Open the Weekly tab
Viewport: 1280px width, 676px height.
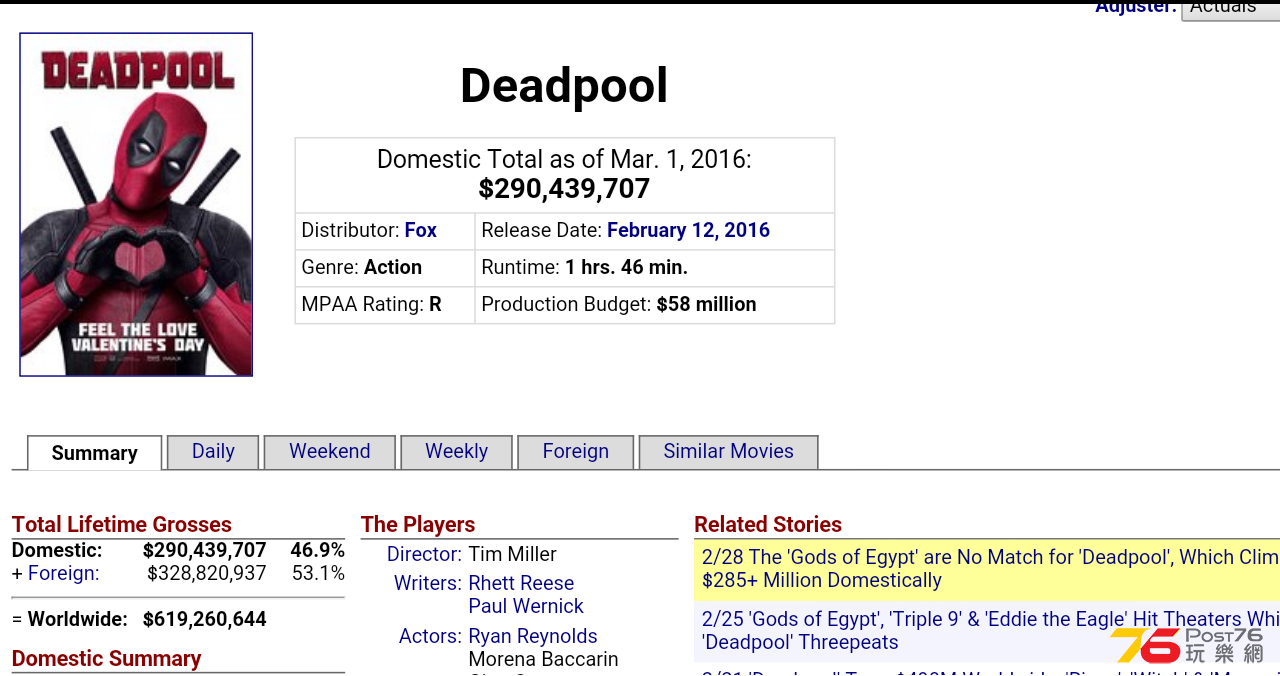[x=456, y=452]
